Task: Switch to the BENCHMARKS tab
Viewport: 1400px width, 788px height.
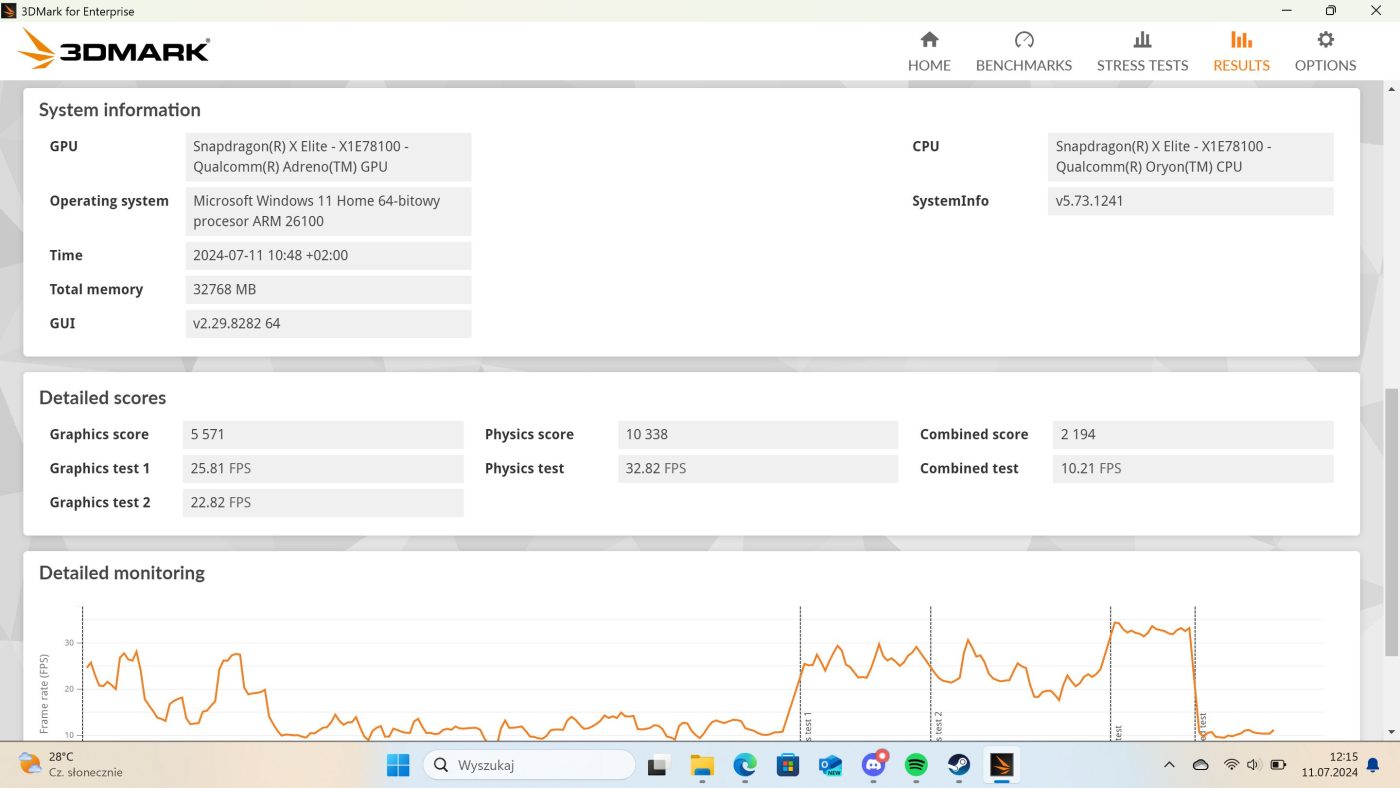Action: click(1023, 52)
